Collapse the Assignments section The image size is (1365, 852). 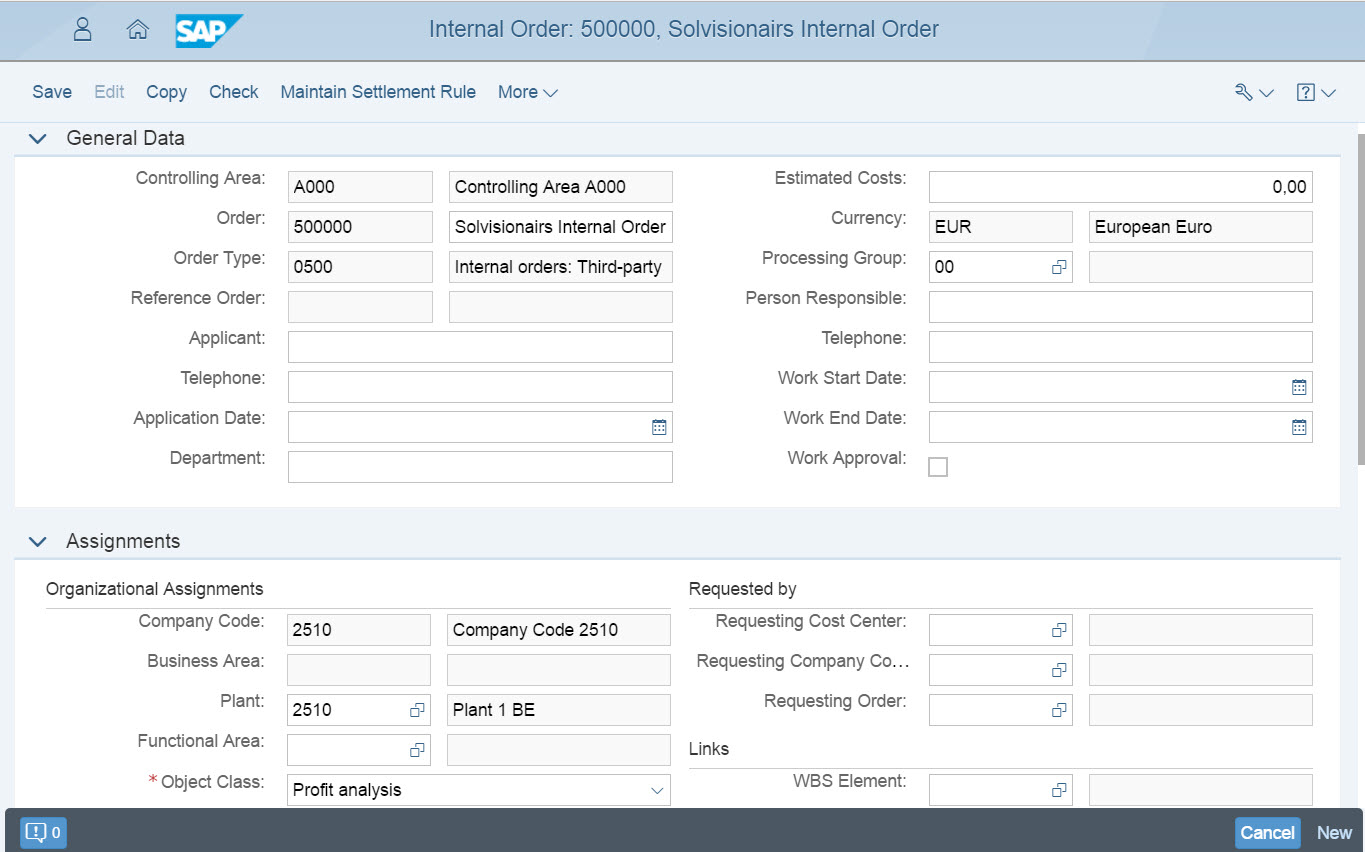click(38, 542)
